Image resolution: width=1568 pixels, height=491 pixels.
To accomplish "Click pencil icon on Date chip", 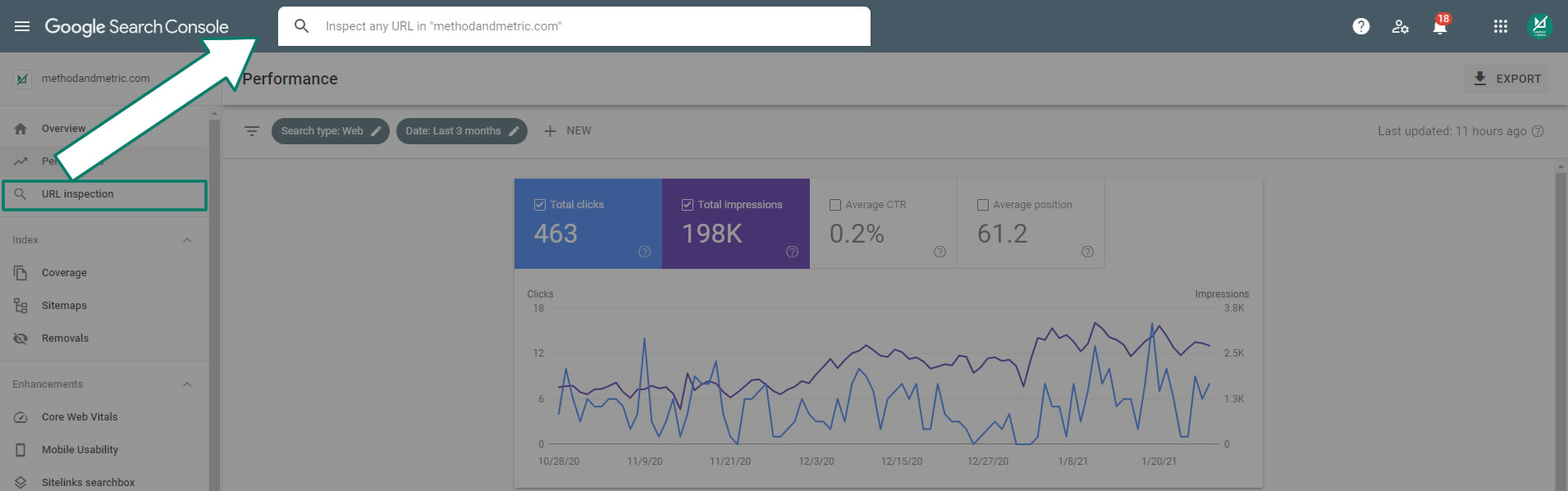I will 514,131.
